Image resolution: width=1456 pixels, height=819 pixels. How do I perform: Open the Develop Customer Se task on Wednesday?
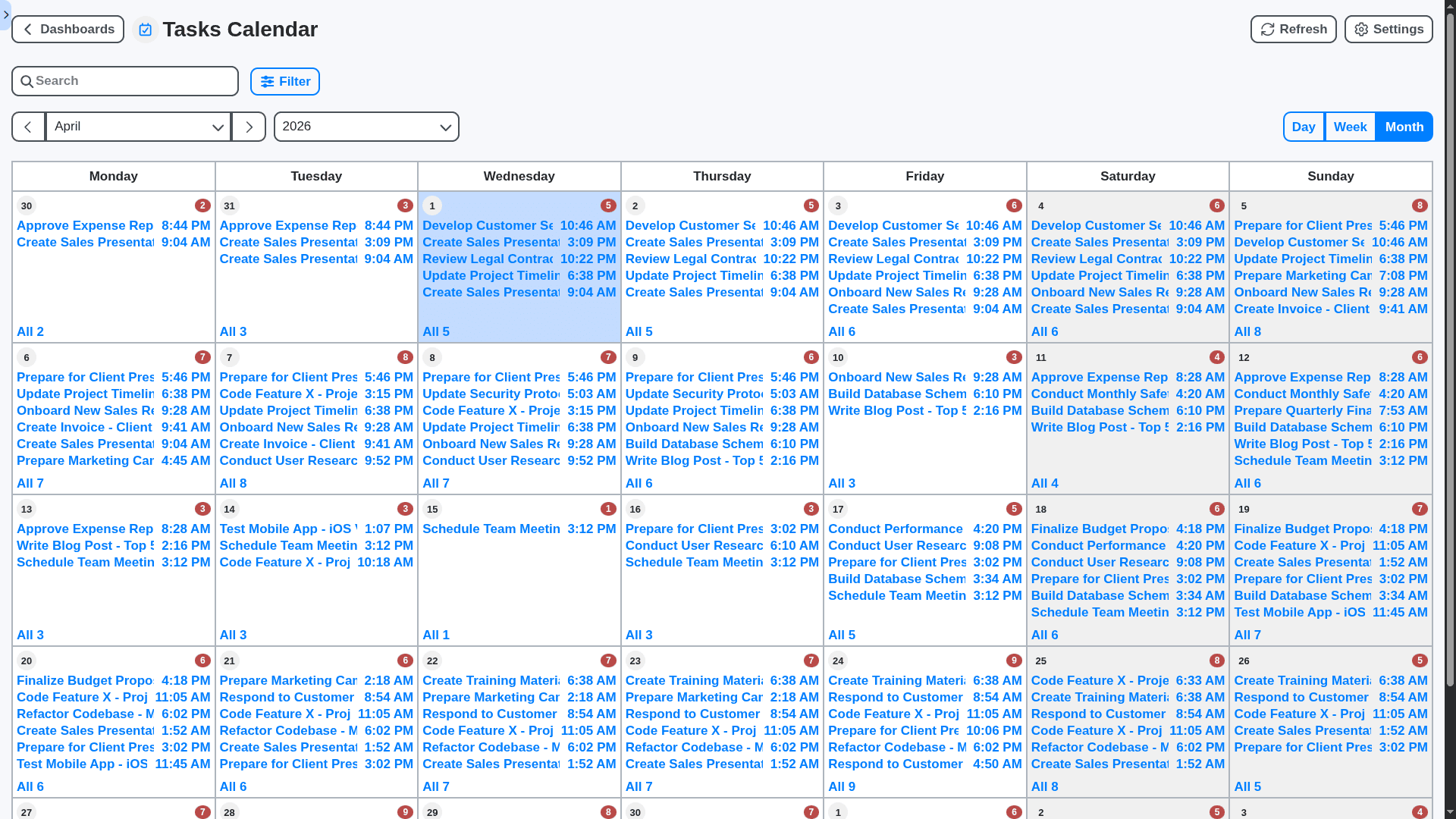pos(488,225)
